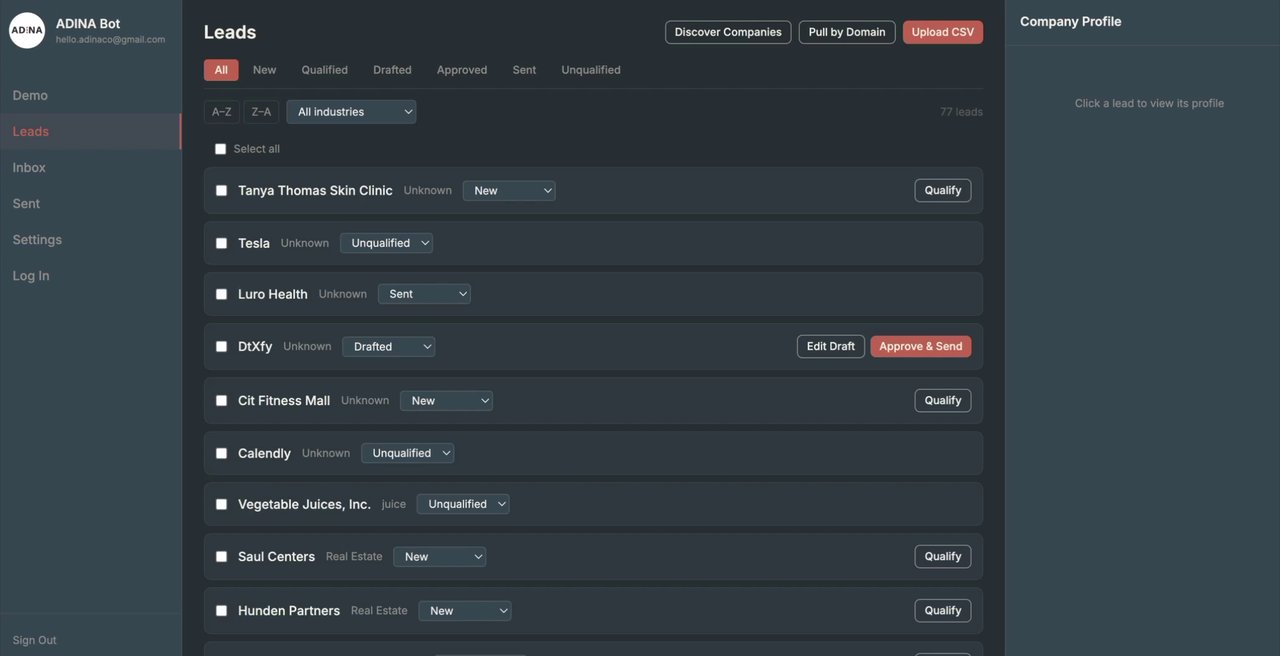Switch to the Sent filter tab
The height and width of the screenshot is (656, 1280).
524,70
